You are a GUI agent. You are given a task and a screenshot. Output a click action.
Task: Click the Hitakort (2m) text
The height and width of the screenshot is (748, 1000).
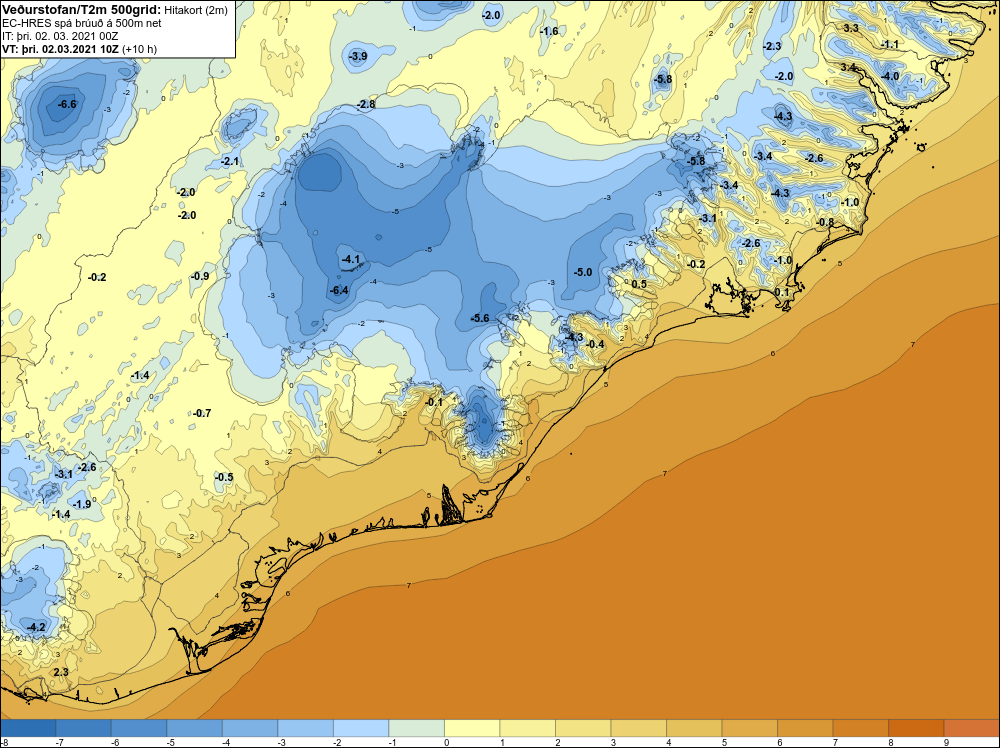195,10
